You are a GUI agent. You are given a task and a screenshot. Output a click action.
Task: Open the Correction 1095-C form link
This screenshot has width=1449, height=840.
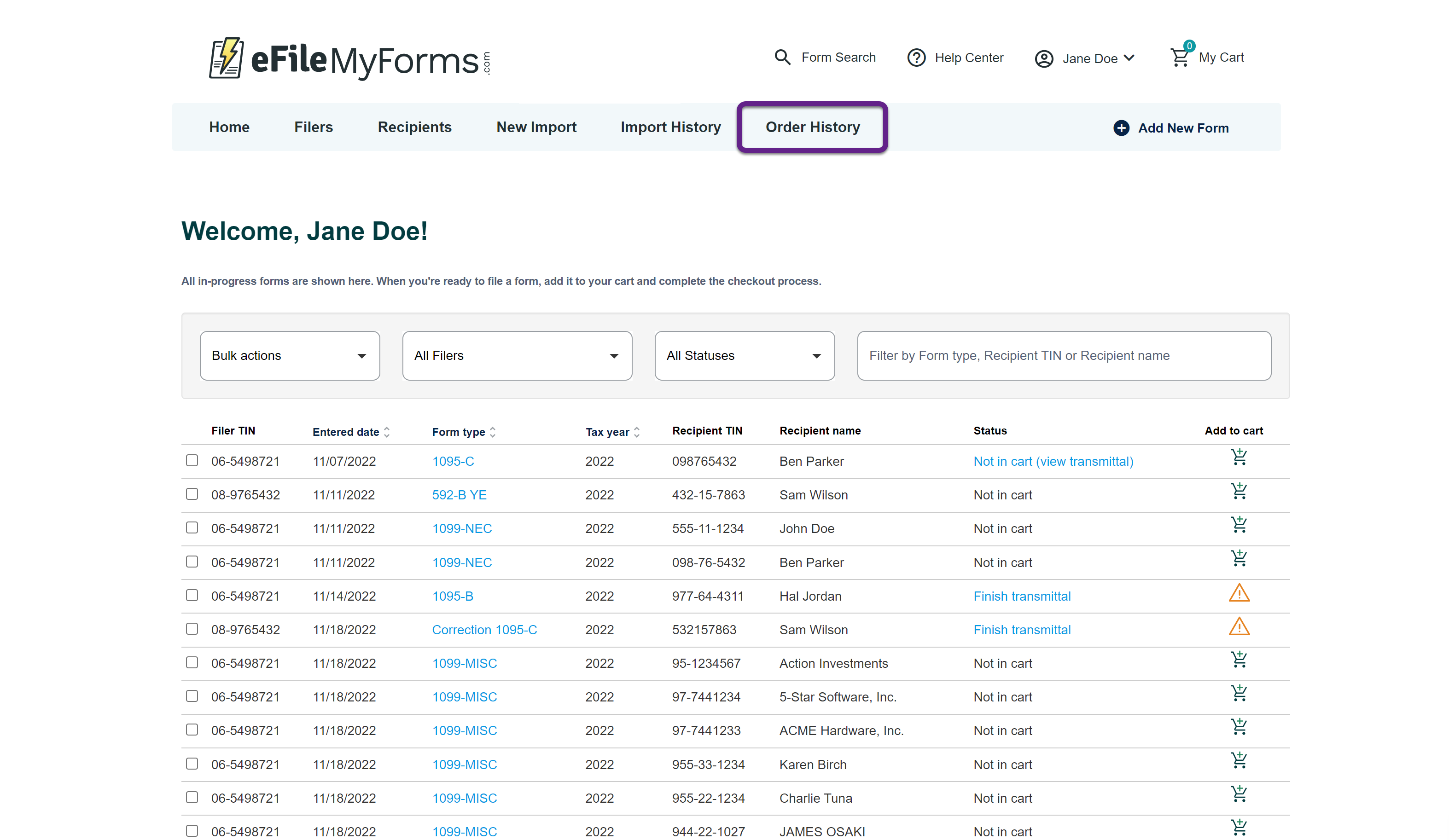(x=484, y=630)
